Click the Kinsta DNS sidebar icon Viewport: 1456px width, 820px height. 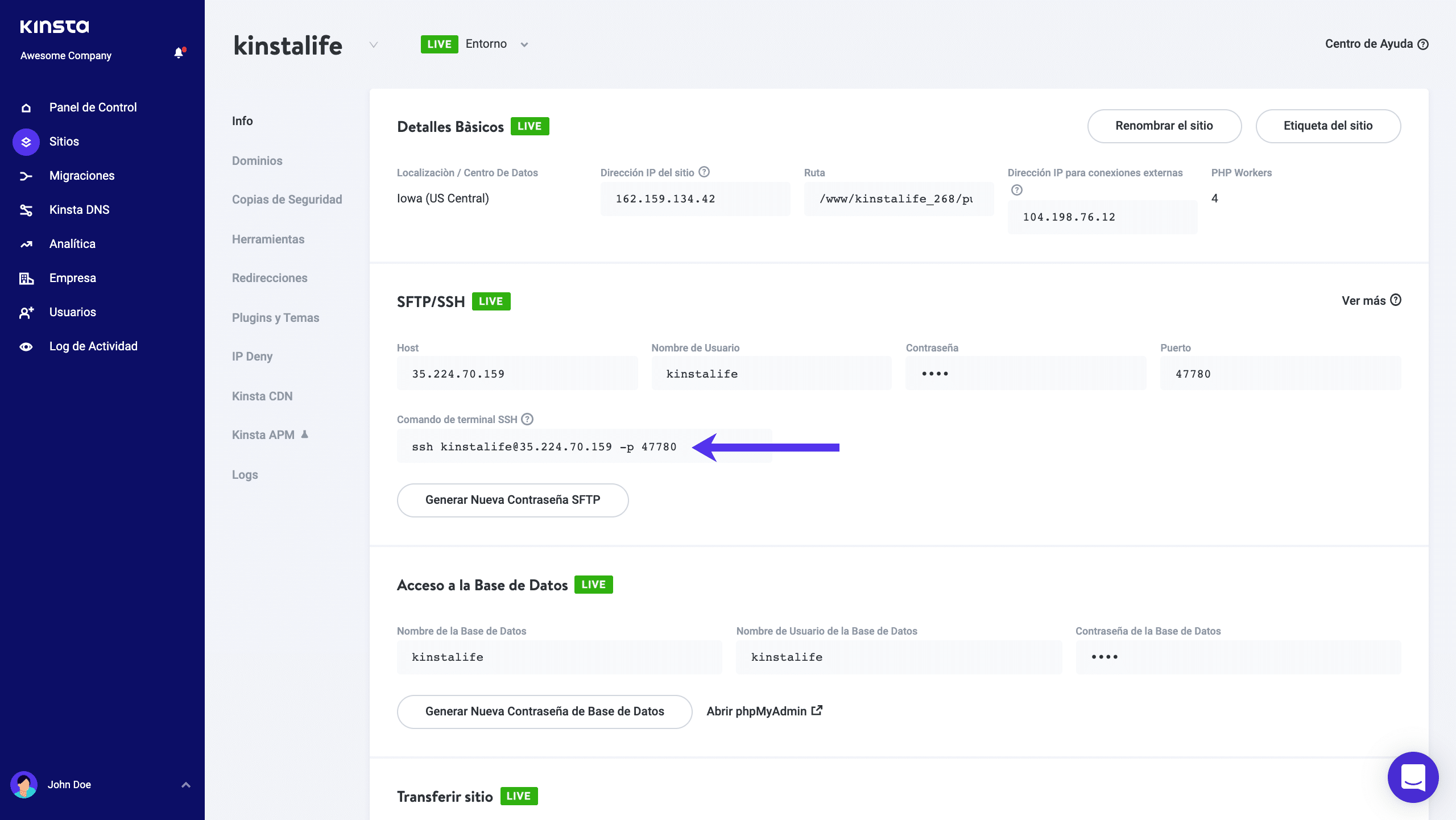click(x=26, y=209)
